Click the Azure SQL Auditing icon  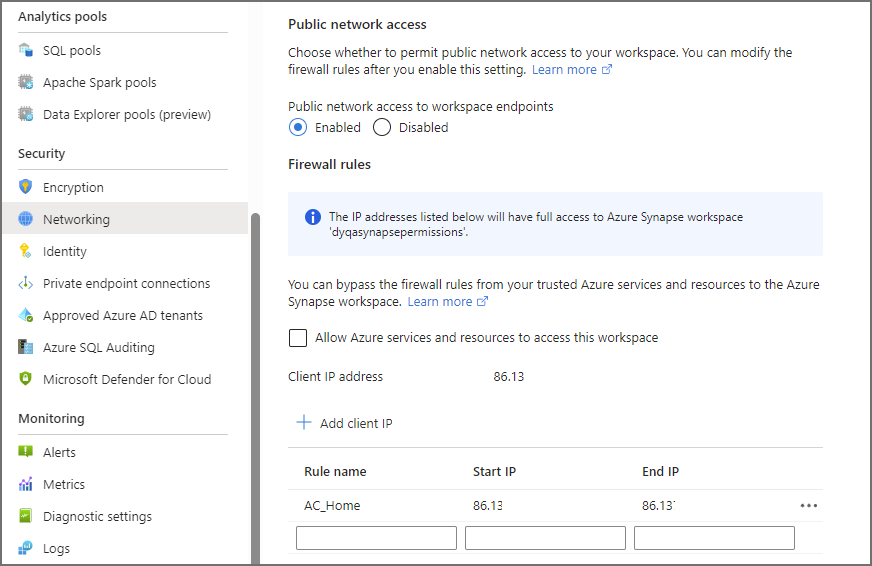pos(26,347)
